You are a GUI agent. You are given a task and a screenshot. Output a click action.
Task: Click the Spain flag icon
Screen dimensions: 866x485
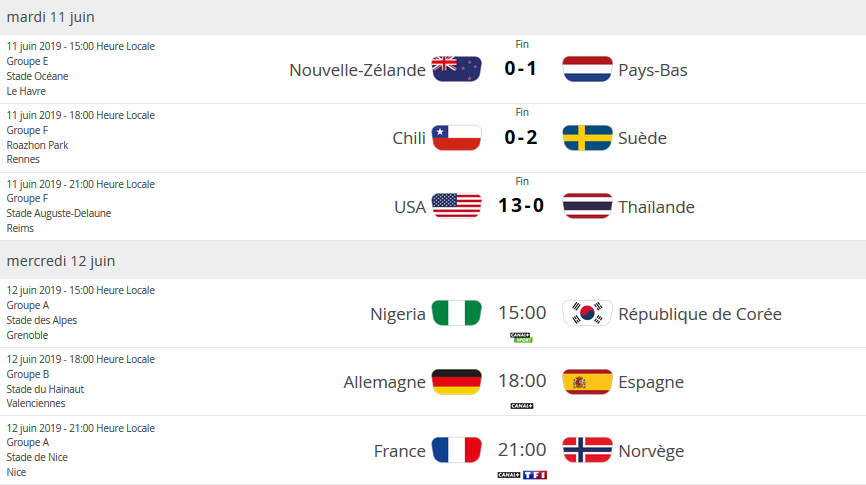[587, 382]
